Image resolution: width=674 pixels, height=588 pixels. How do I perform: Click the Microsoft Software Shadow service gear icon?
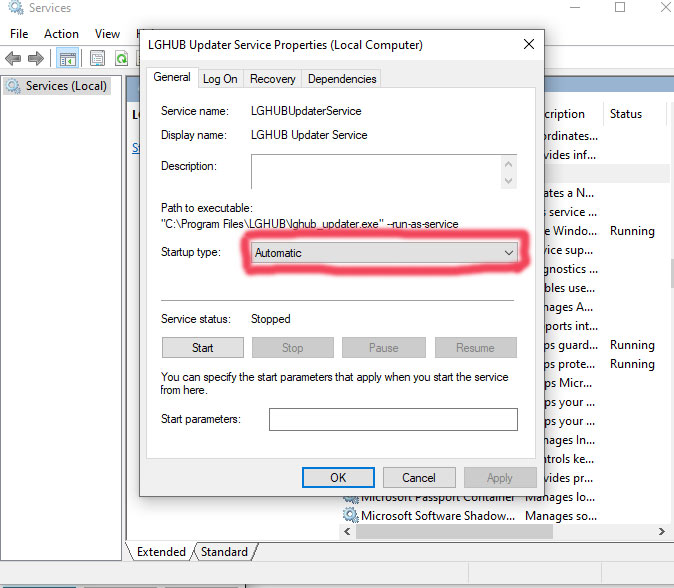coord(350,515)
